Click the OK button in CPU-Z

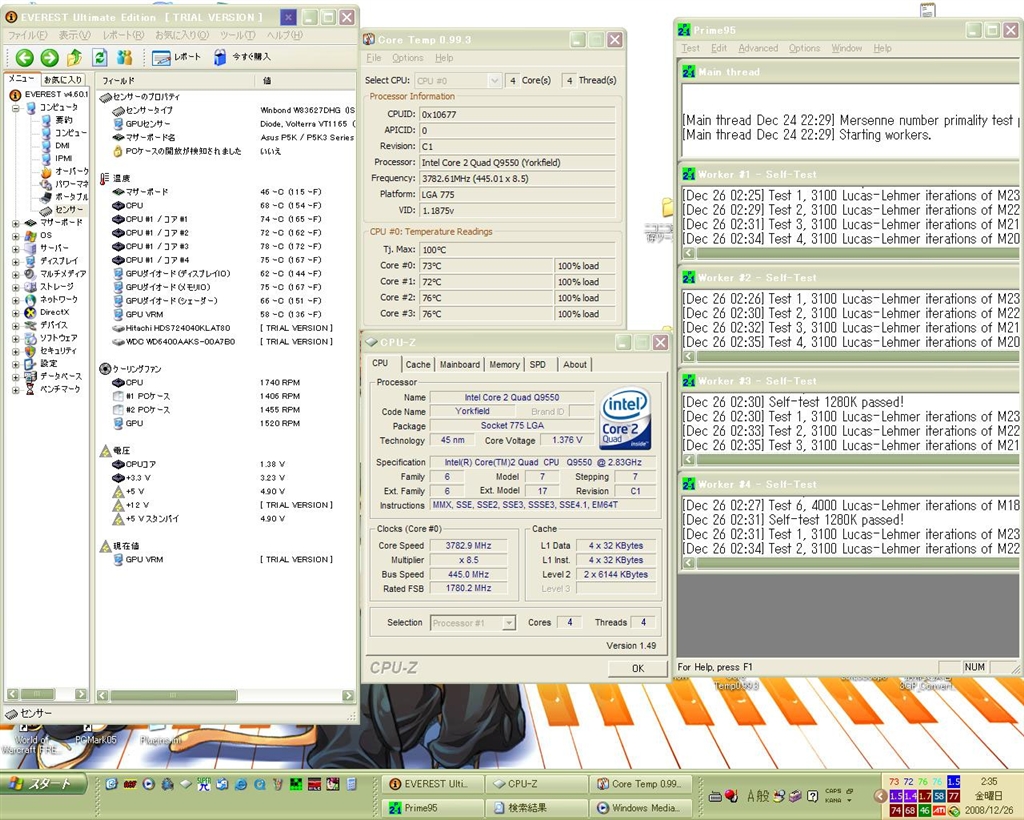[x=638, y=668]
